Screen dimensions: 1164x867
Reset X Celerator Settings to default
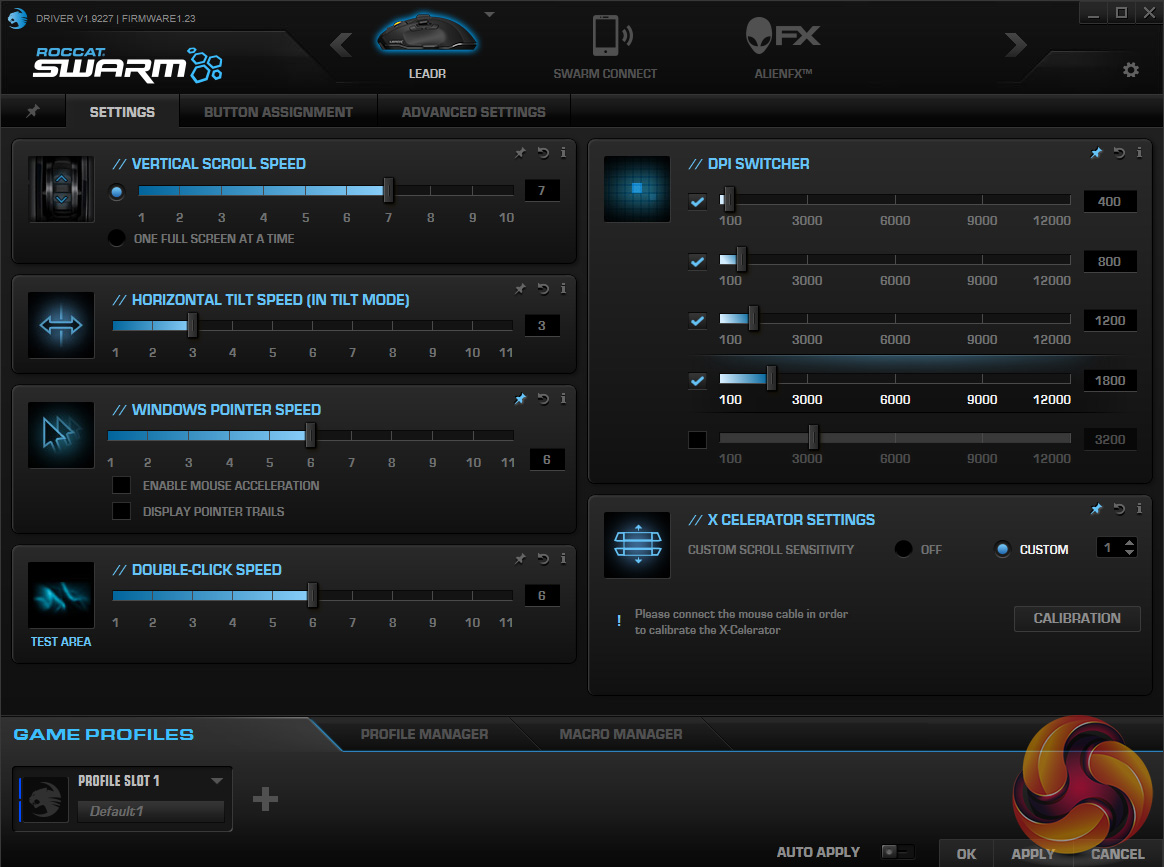tap(1119, 508)
